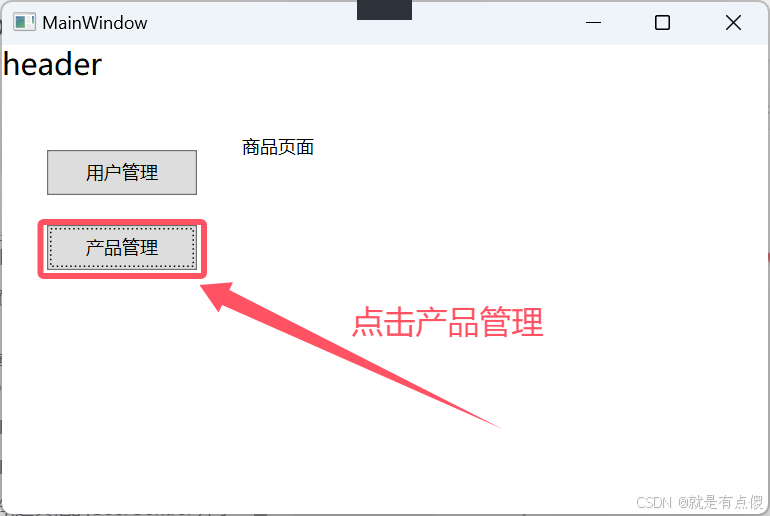Maximize the MainWindow window
The width and height of the screenshot is (770, 516).
[662, 23]
